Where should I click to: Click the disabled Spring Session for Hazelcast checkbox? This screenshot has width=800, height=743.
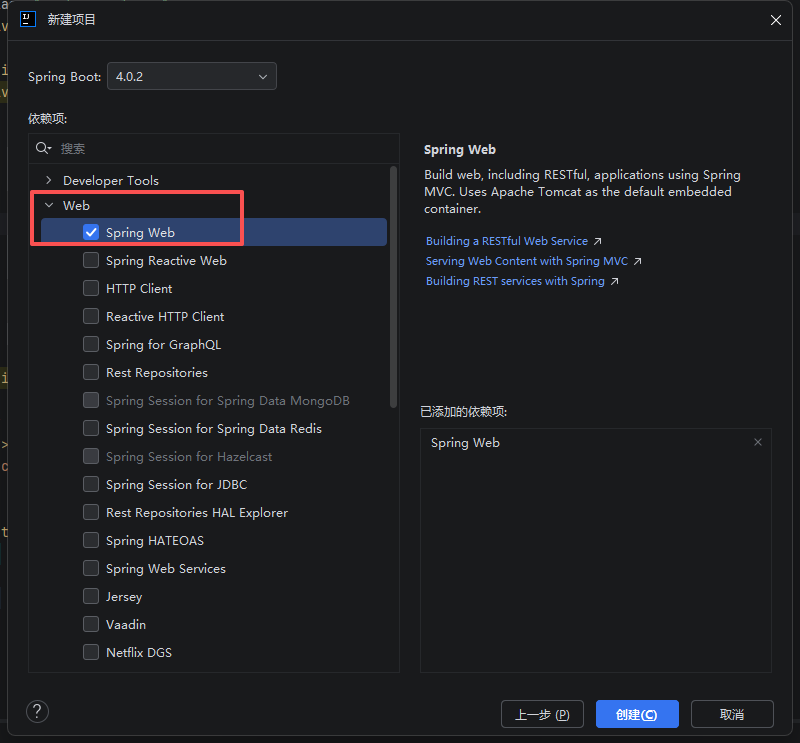tap(91, 456)
